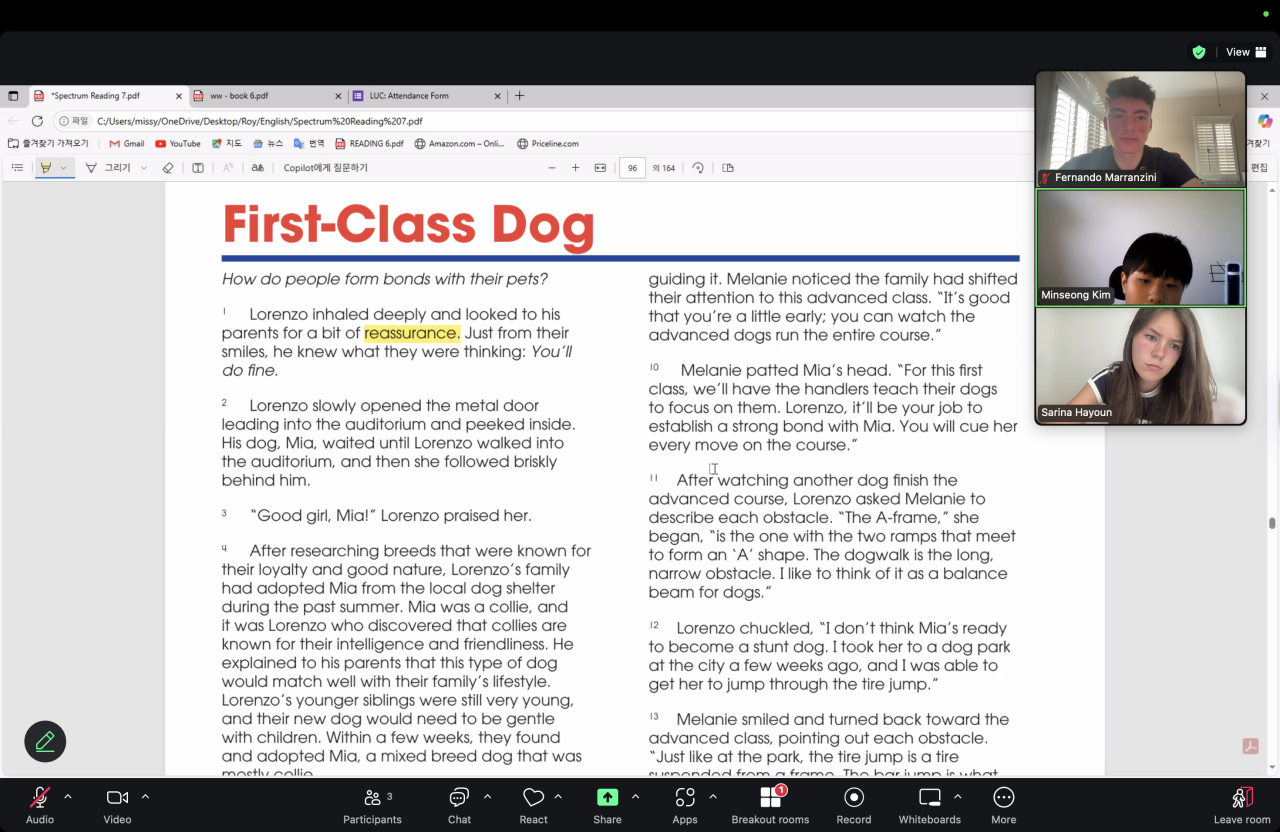Open the 지도 (Maps) bookmark
Image resolution: width=1280 pixels, height=832 pixels.
(226, 144)
